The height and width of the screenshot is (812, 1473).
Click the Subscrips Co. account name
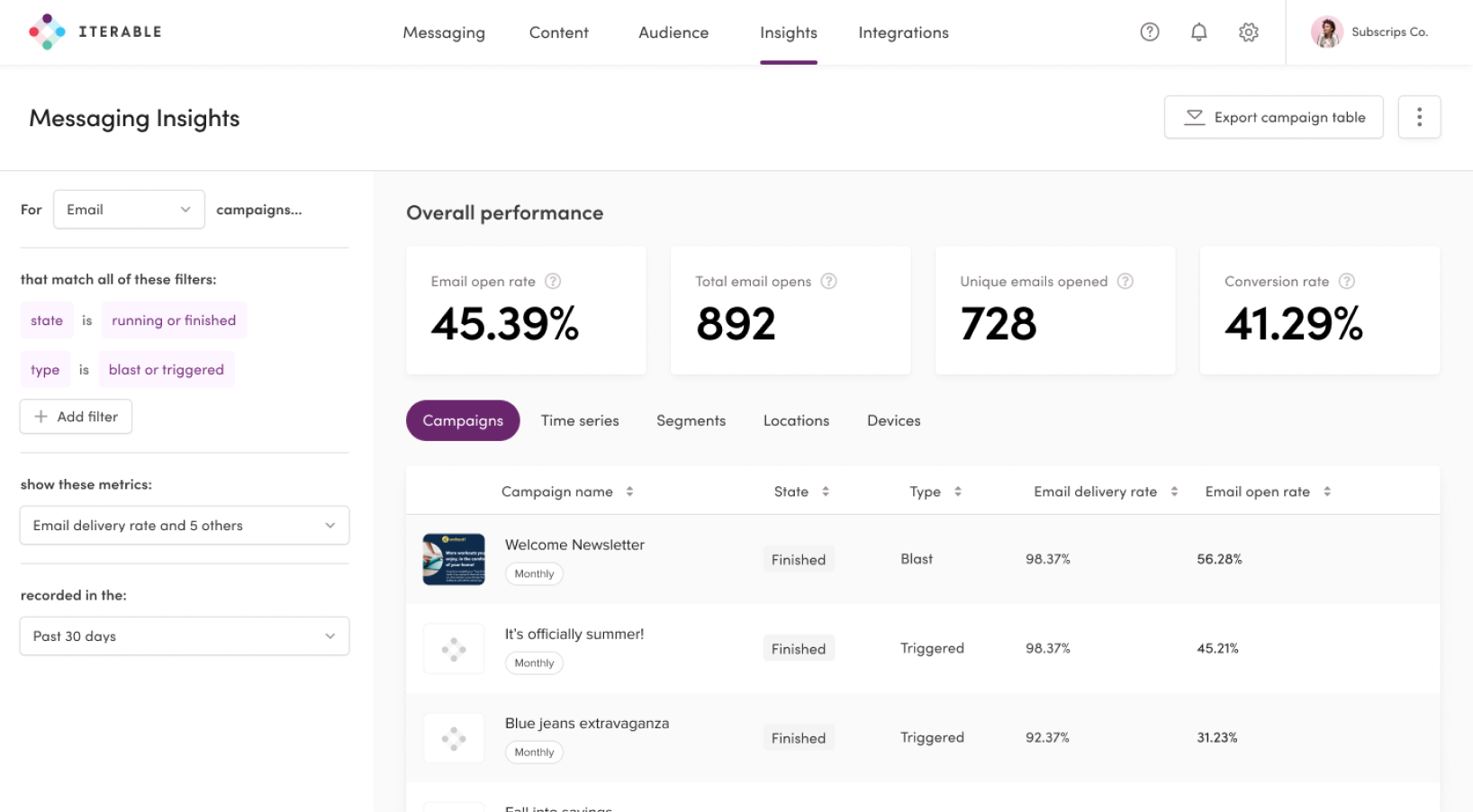pyautogui.click(x=1389, y=32)
